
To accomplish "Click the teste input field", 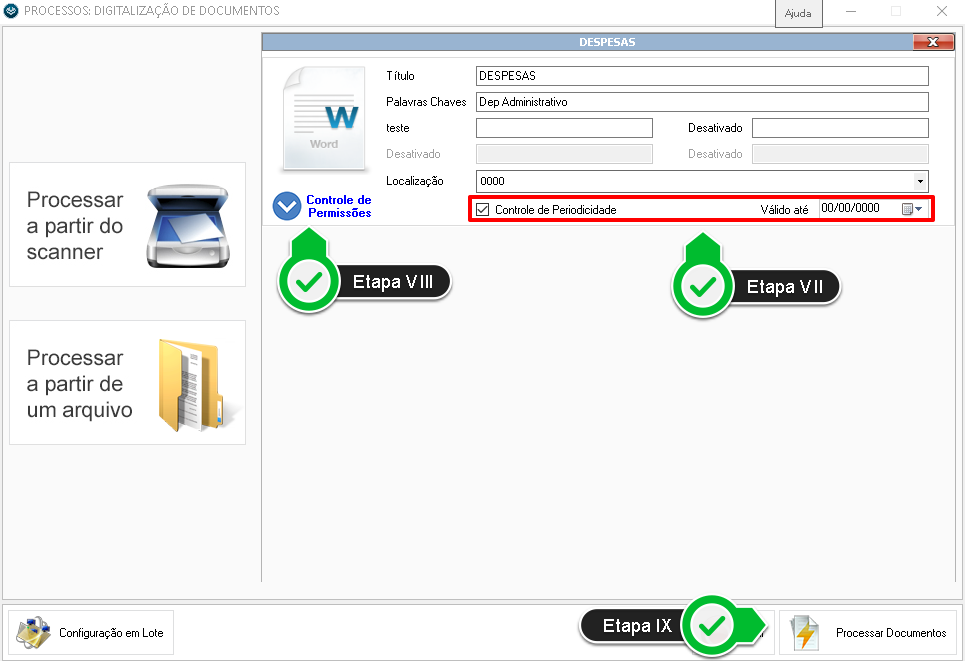I will tap(564, 128).
